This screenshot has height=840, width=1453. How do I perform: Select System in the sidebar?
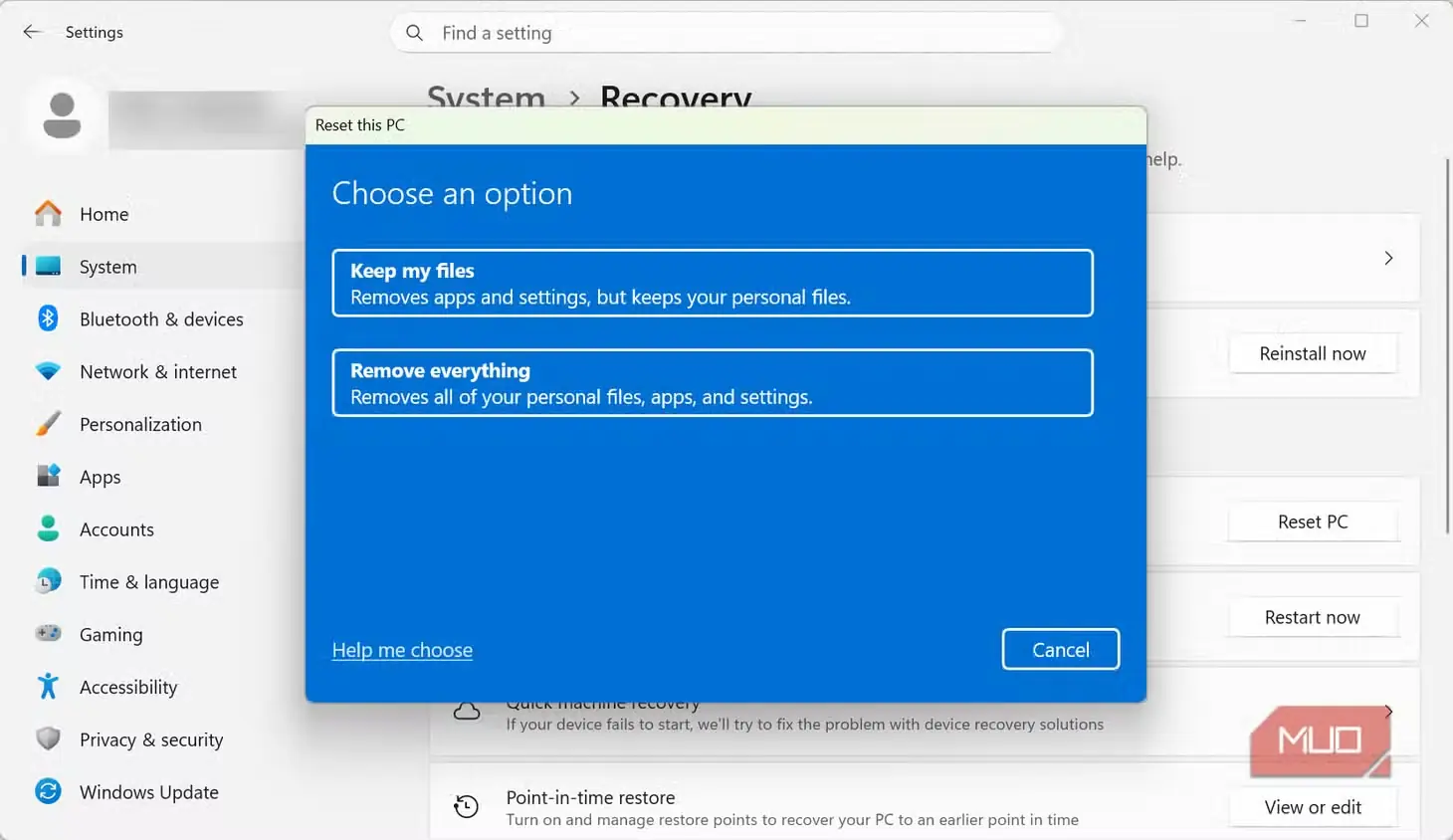point(162,267)
